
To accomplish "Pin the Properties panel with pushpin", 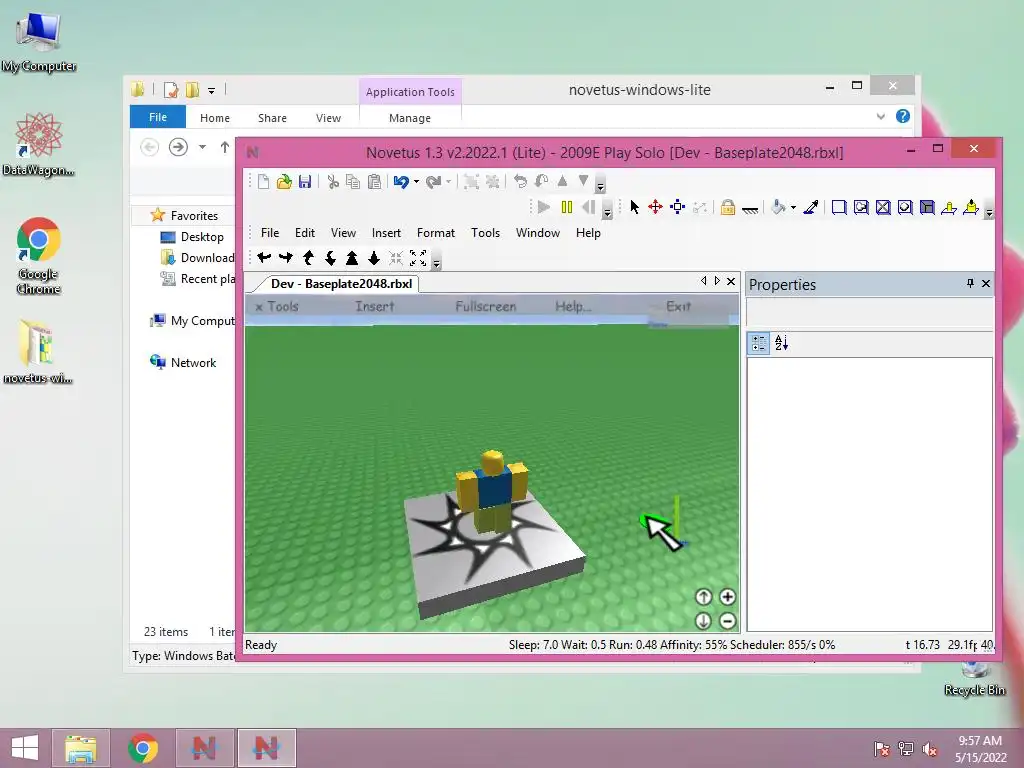I will 970,283.
